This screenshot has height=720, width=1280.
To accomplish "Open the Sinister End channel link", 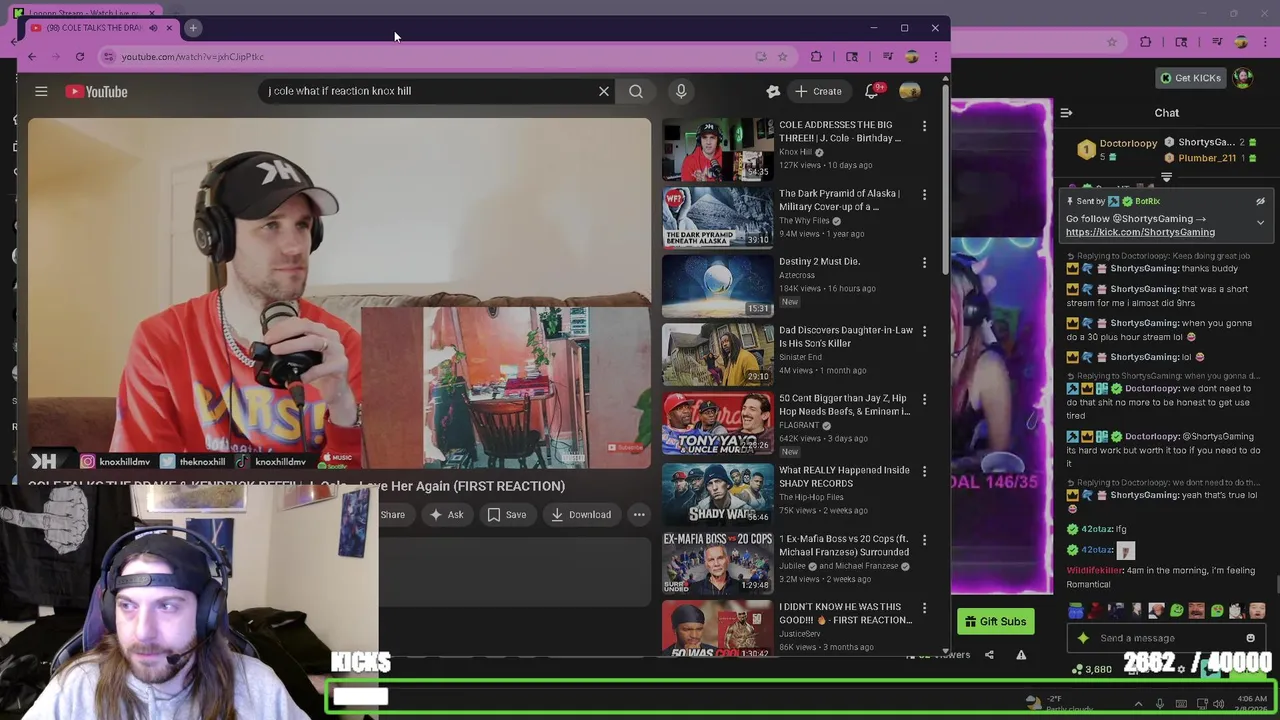I will click(x=800, y=357).
